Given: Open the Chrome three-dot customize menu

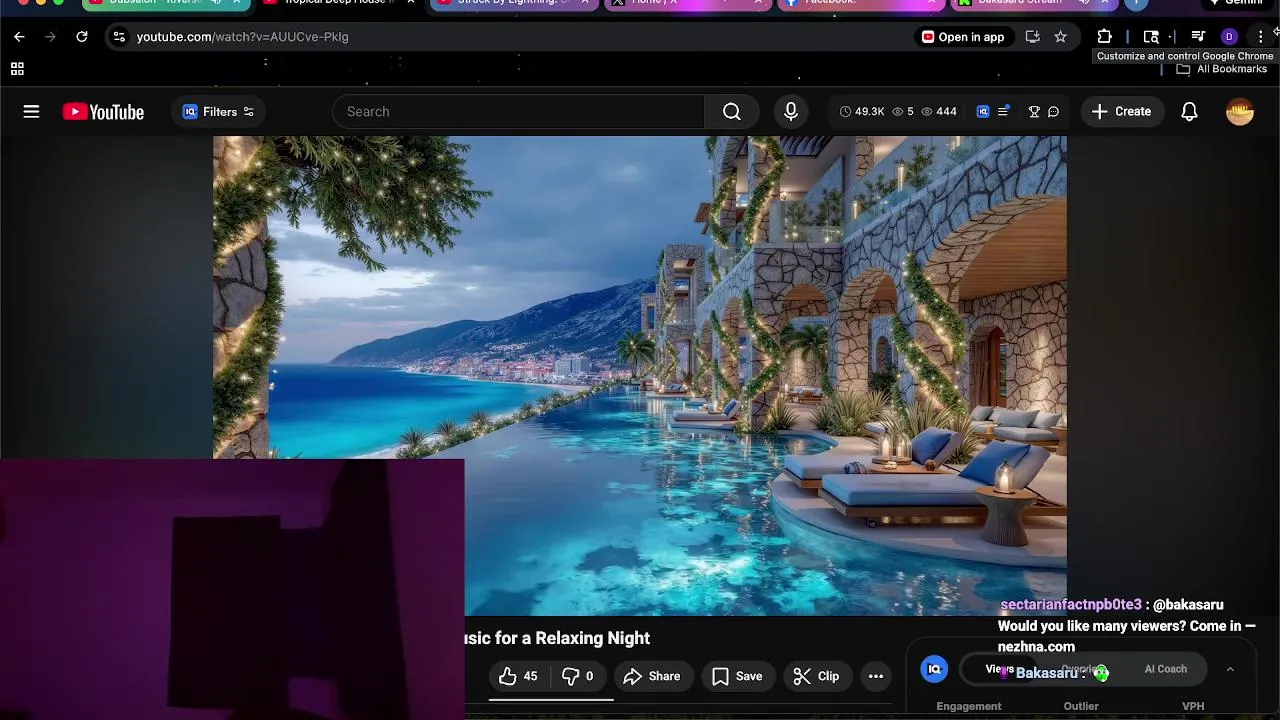Looking at the screenshot, I should pyautogui.click(x=1260, y=37).
